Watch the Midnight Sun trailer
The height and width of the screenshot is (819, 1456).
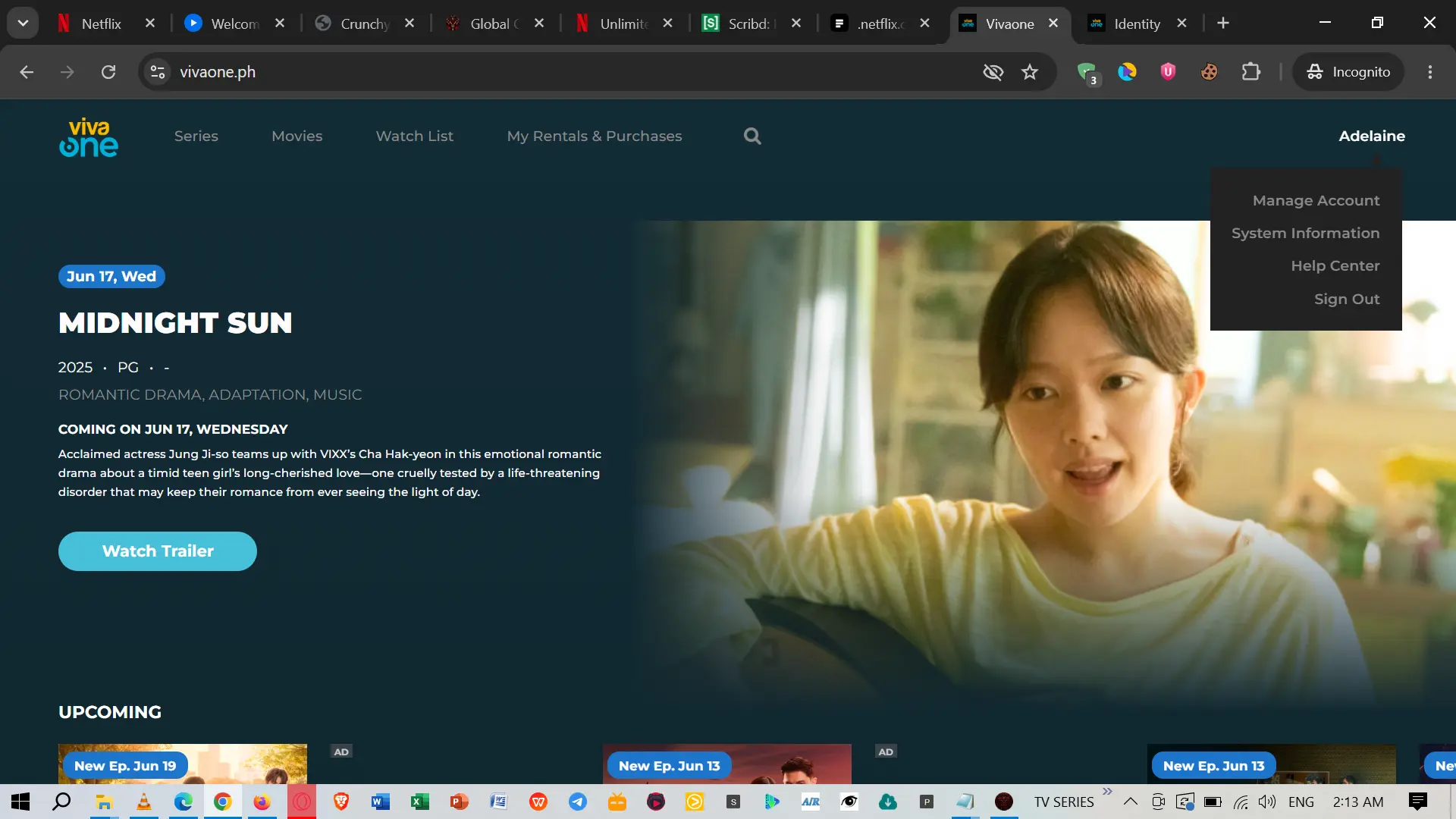(x=158, y=551)
